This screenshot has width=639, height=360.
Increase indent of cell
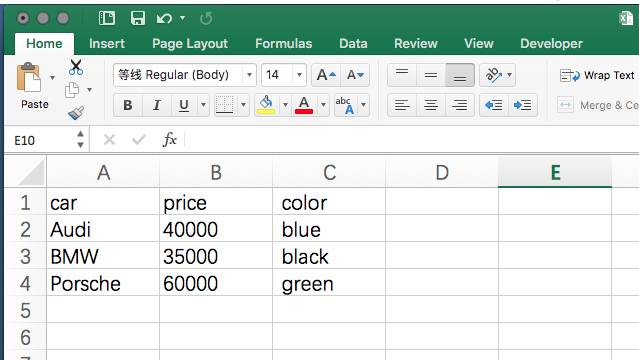pyautogui.click(x=522, y=106)
